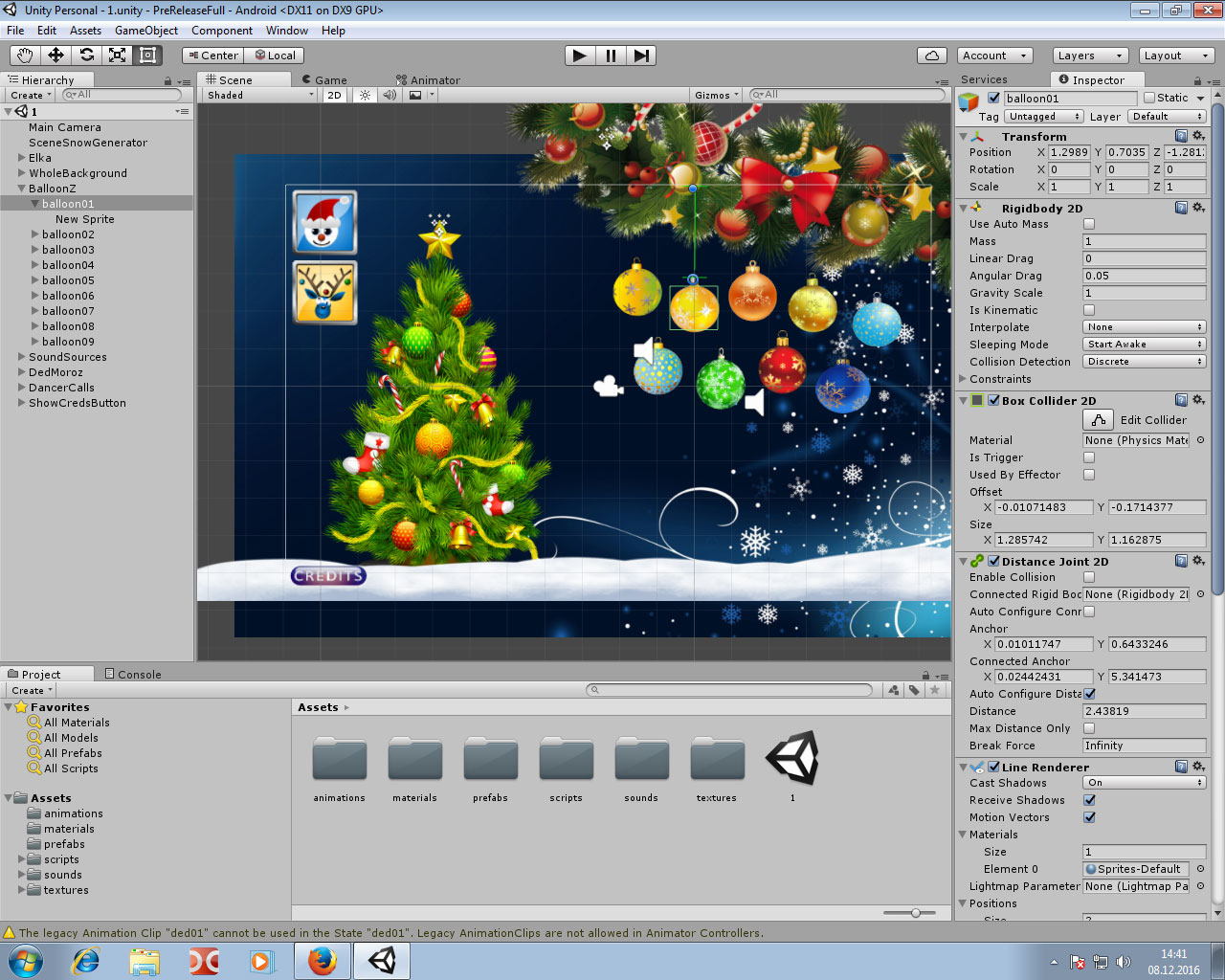
Task: Select the Rect Transform tool
Action: point(147,56)
